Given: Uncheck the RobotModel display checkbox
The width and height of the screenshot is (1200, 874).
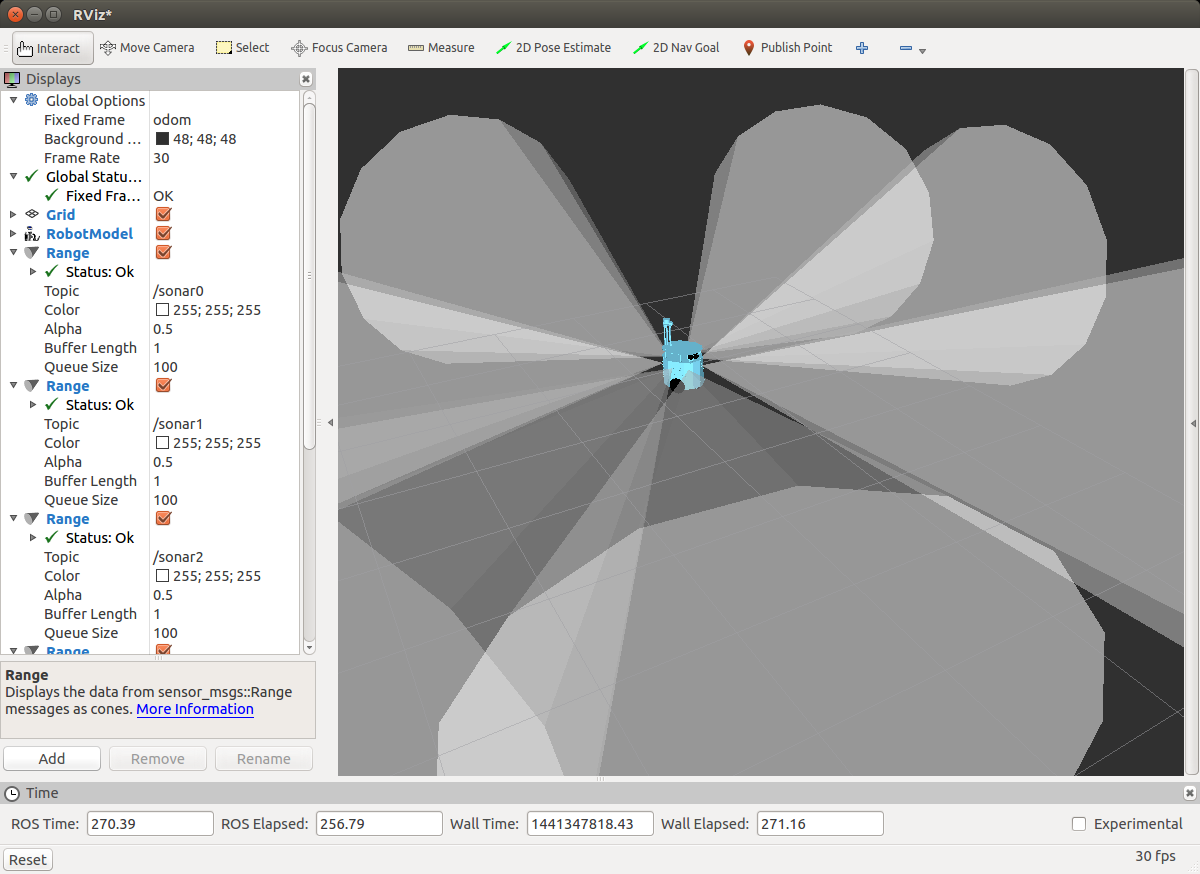Looking at the screenshot, I should pyautogui.click(x=164, y=234).
